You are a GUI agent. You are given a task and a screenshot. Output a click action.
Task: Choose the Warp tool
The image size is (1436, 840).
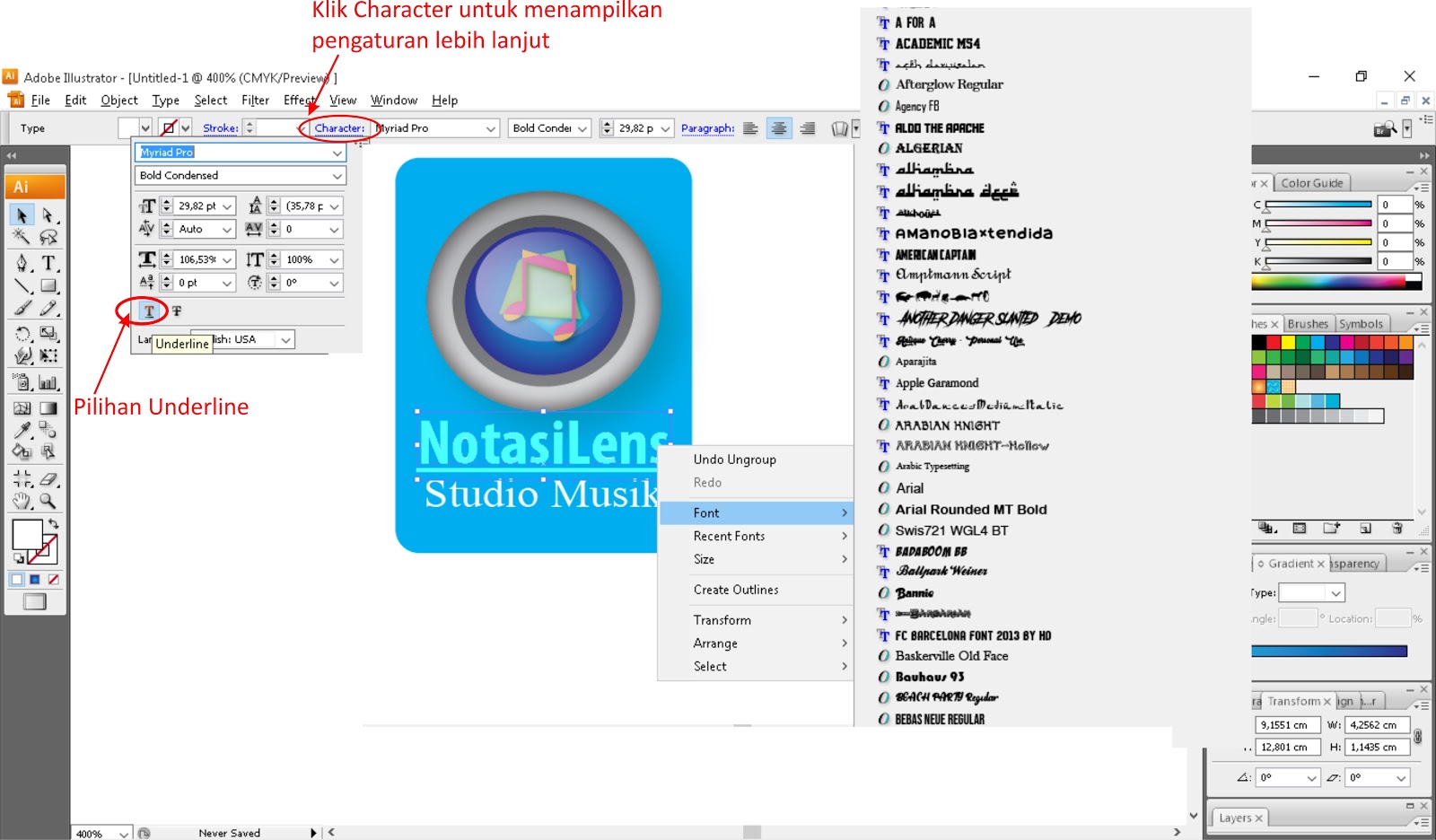[22, 355]
